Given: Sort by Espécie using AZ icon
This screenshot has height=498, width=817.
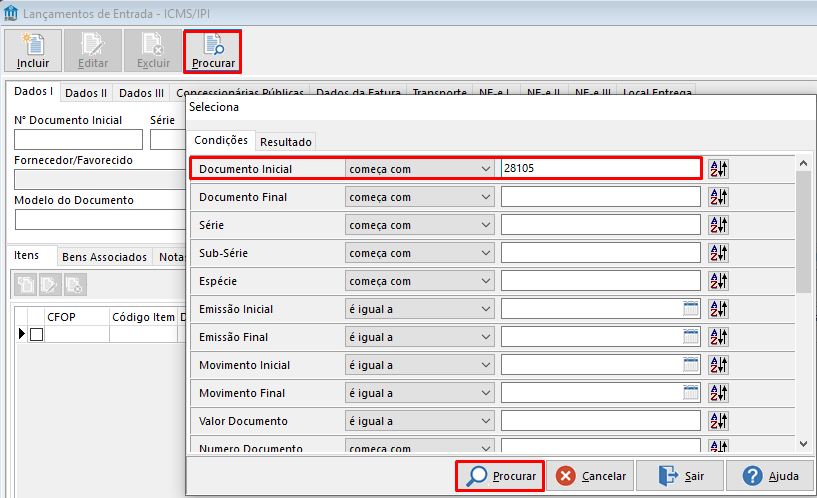Looking at the screenshot, I should pos(718,281).
